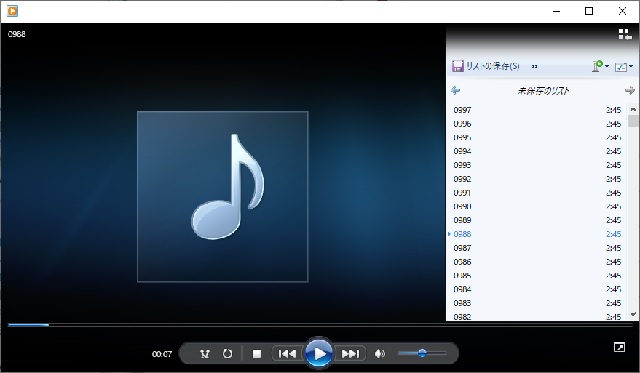The image size is (640, 373).
Task: Click the large round Play button
Action: pos(319,353)
